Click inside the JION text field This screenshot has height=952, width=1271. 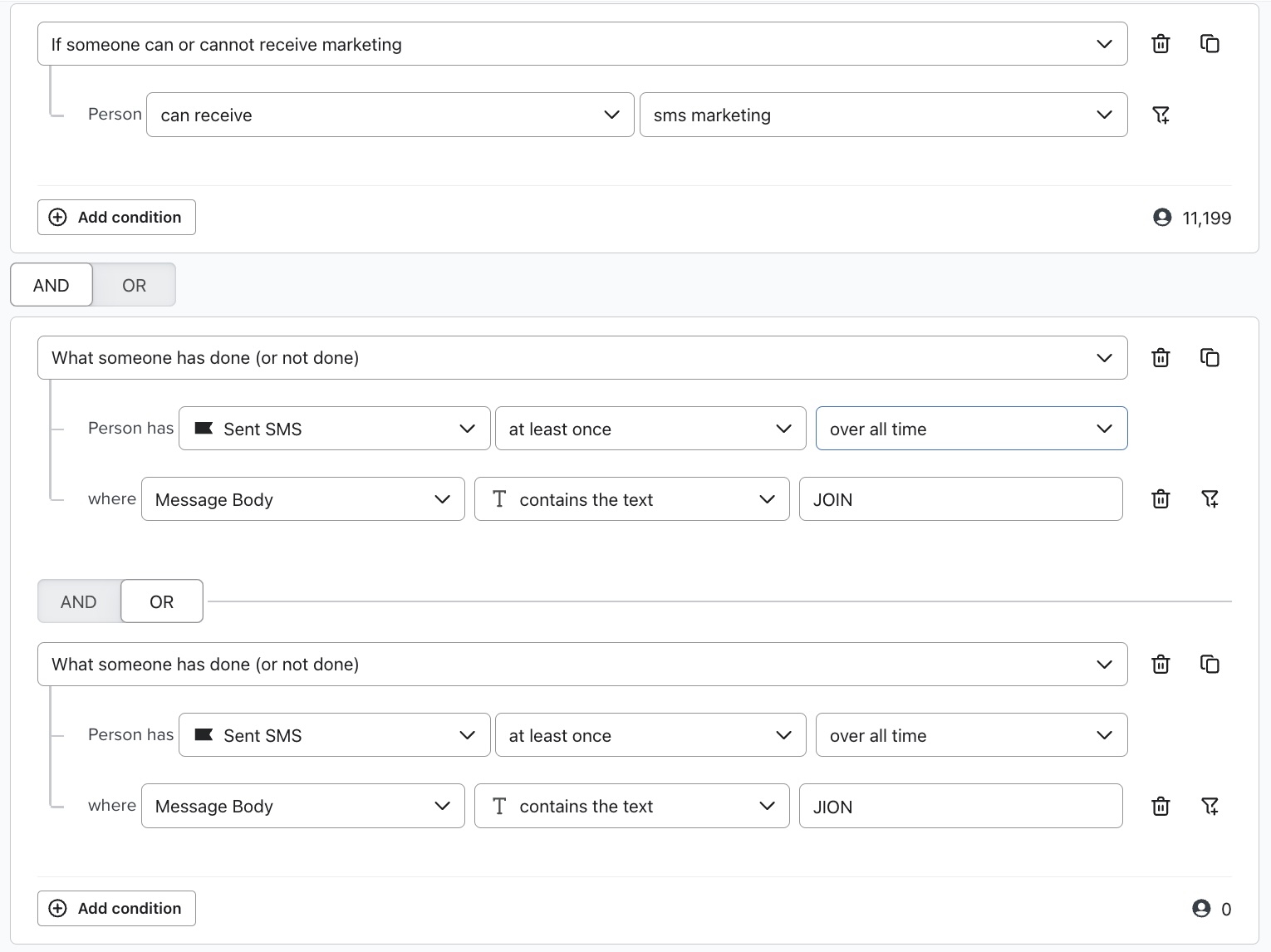[960, 806]
